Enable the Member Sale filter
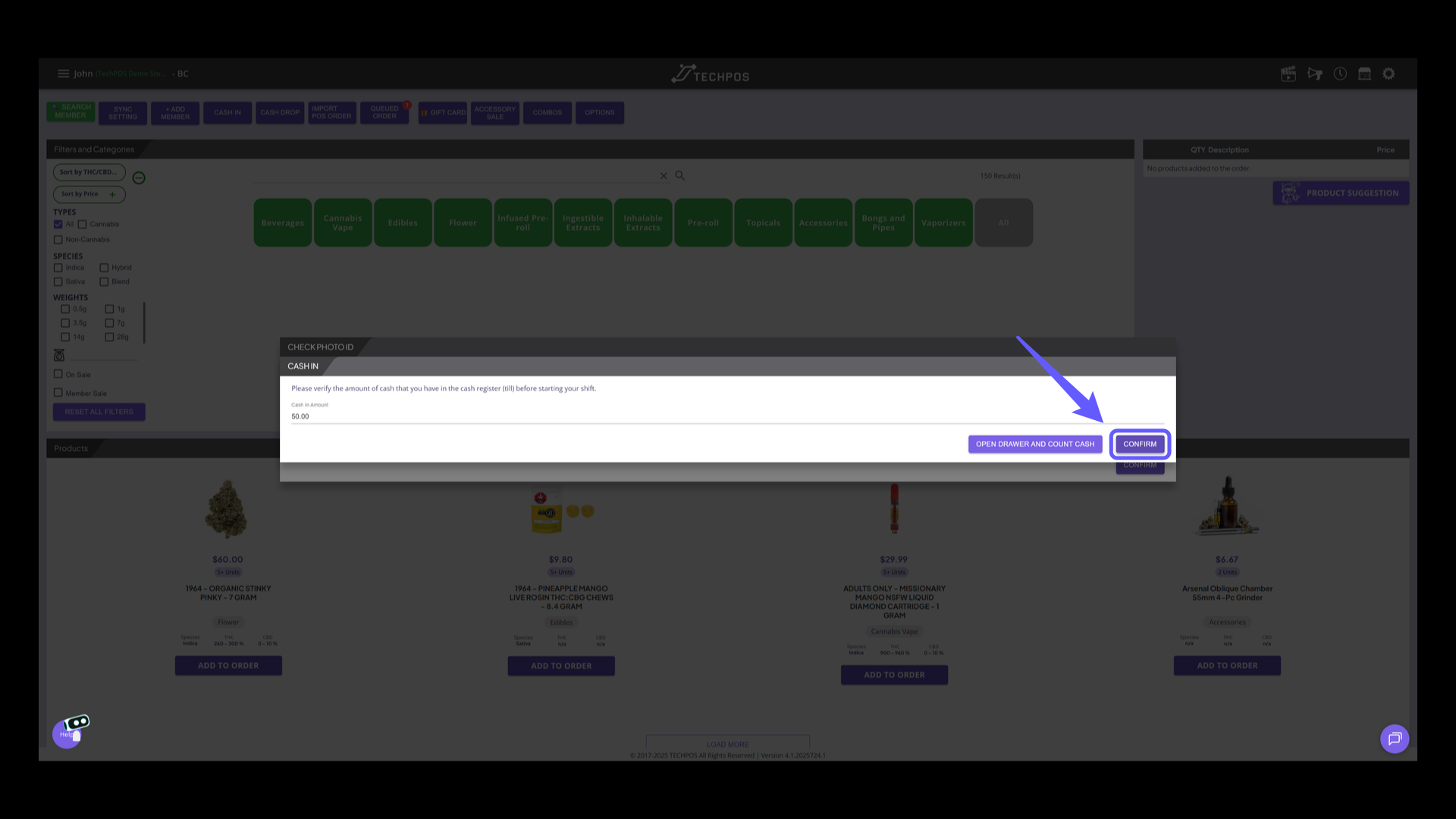Screen dimensions: 1456x819 [x=58, y=393]
